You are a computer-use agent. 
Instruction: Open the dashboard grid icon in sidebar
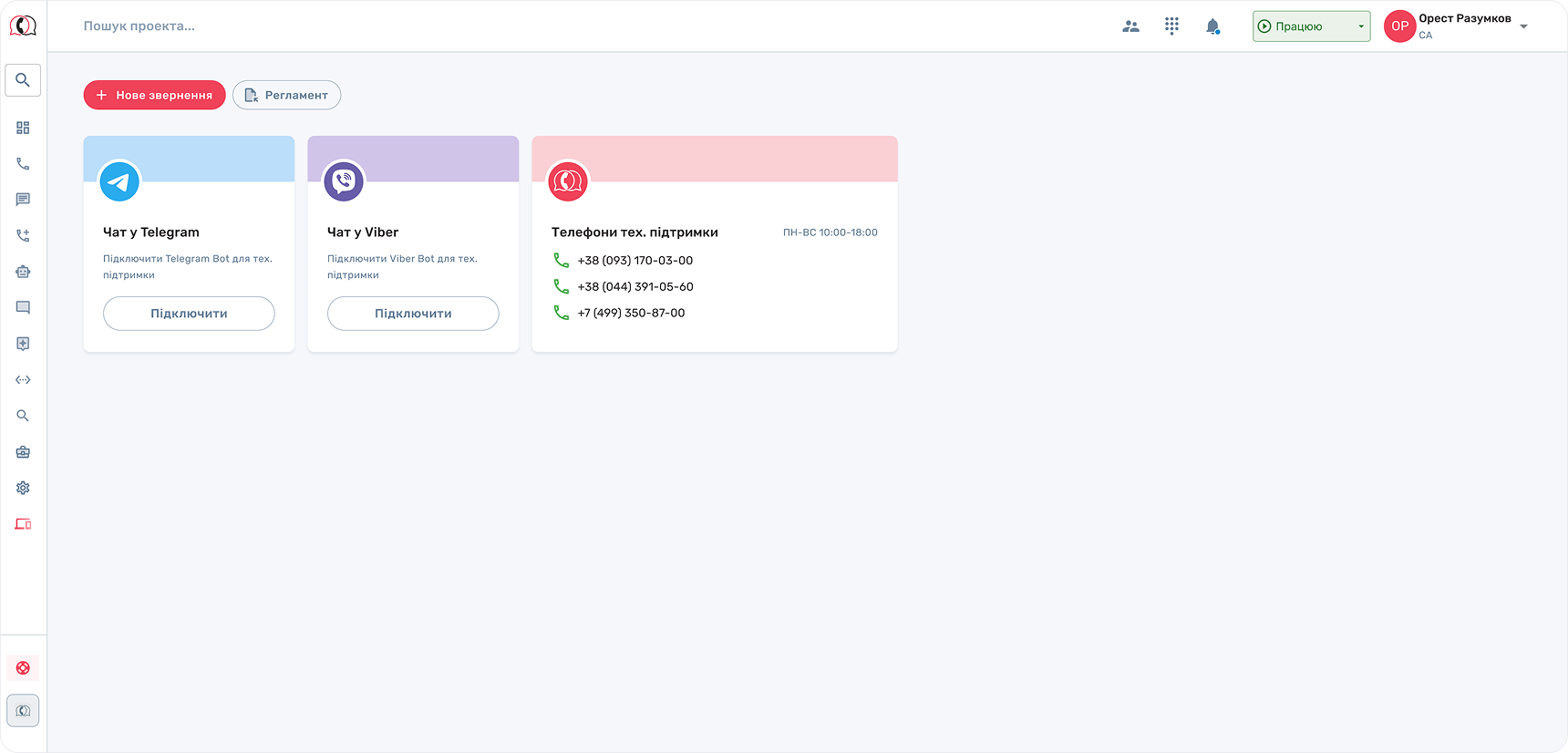(23, 128)
